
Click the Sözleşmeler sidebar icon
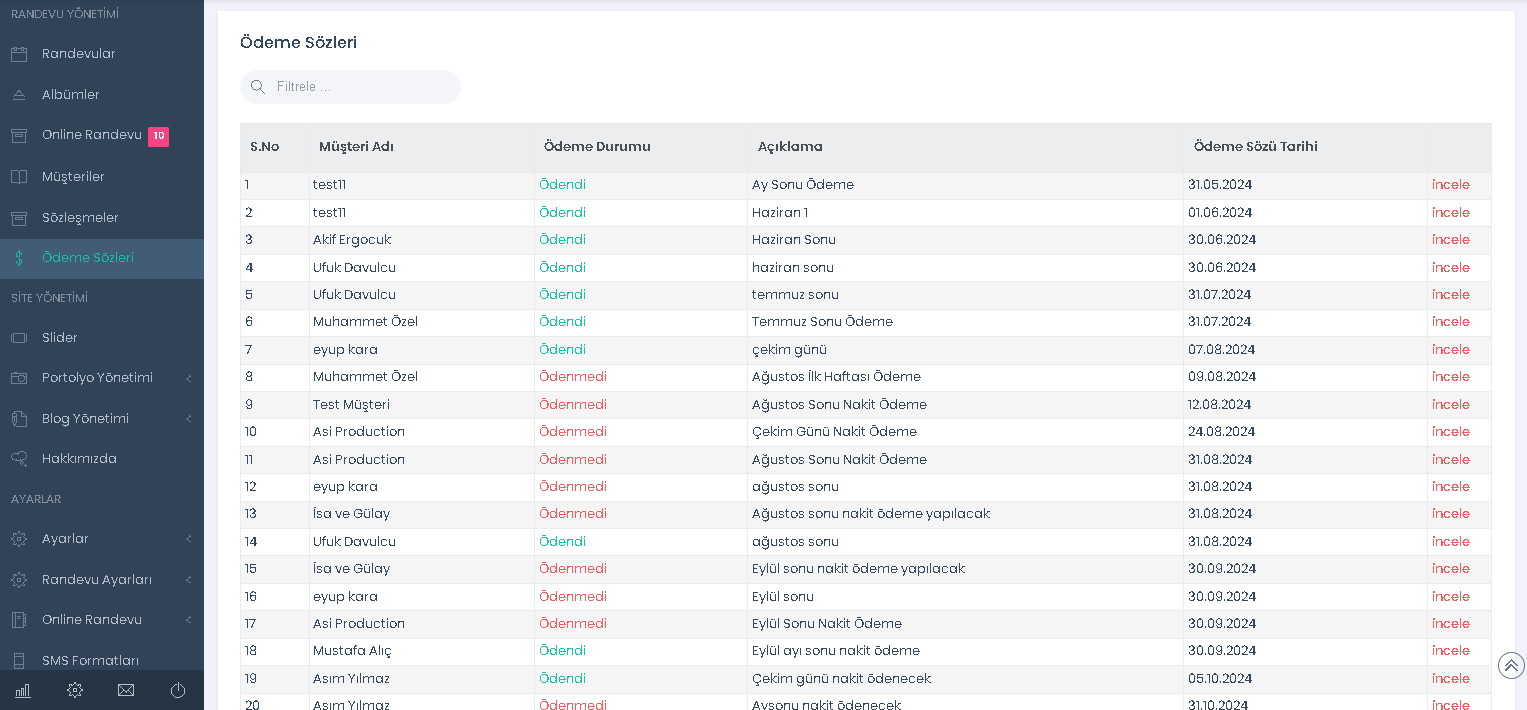(19, 218)
